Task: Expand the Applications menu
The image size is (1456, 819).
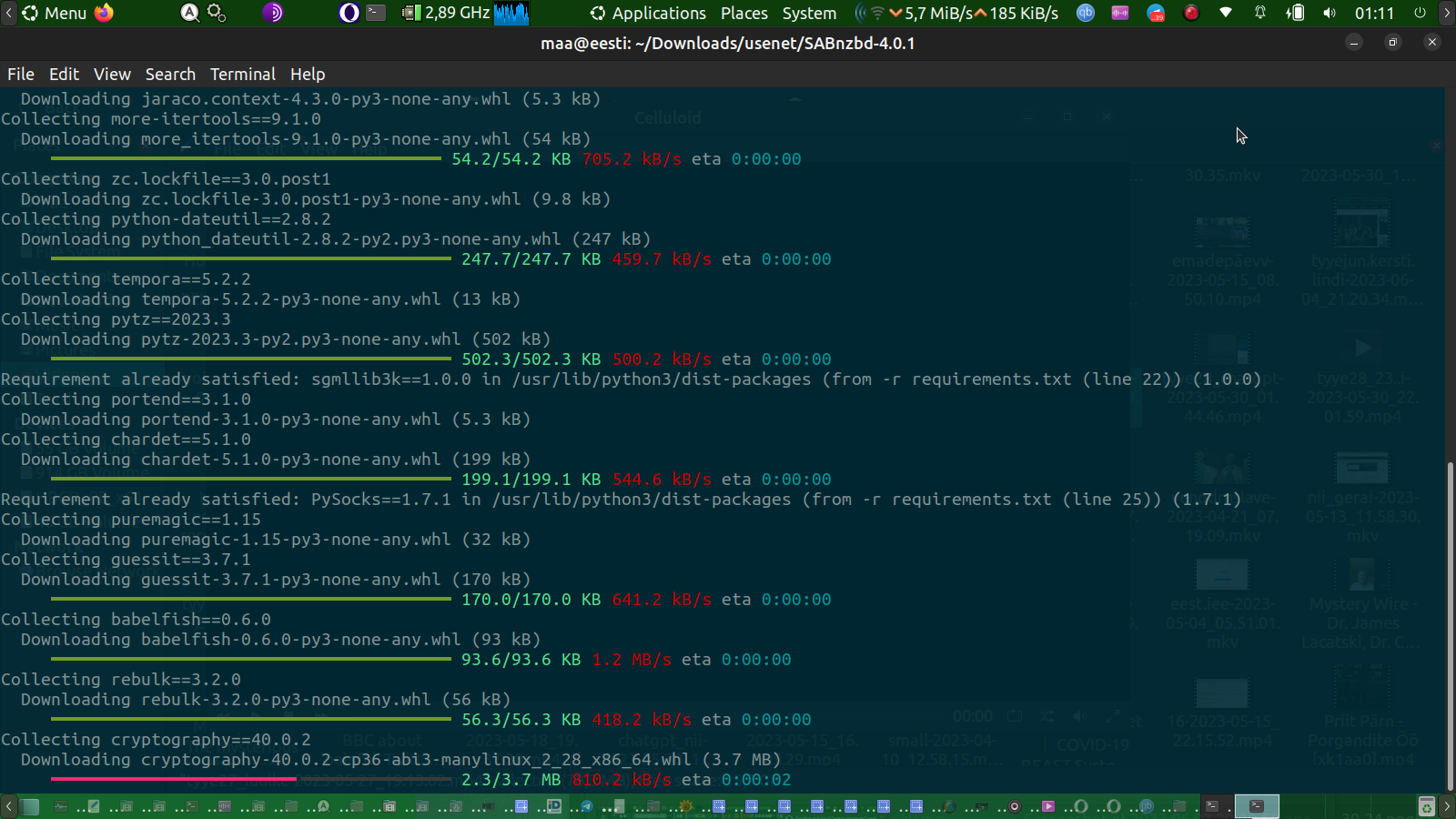Action: (x=648, y=13)
